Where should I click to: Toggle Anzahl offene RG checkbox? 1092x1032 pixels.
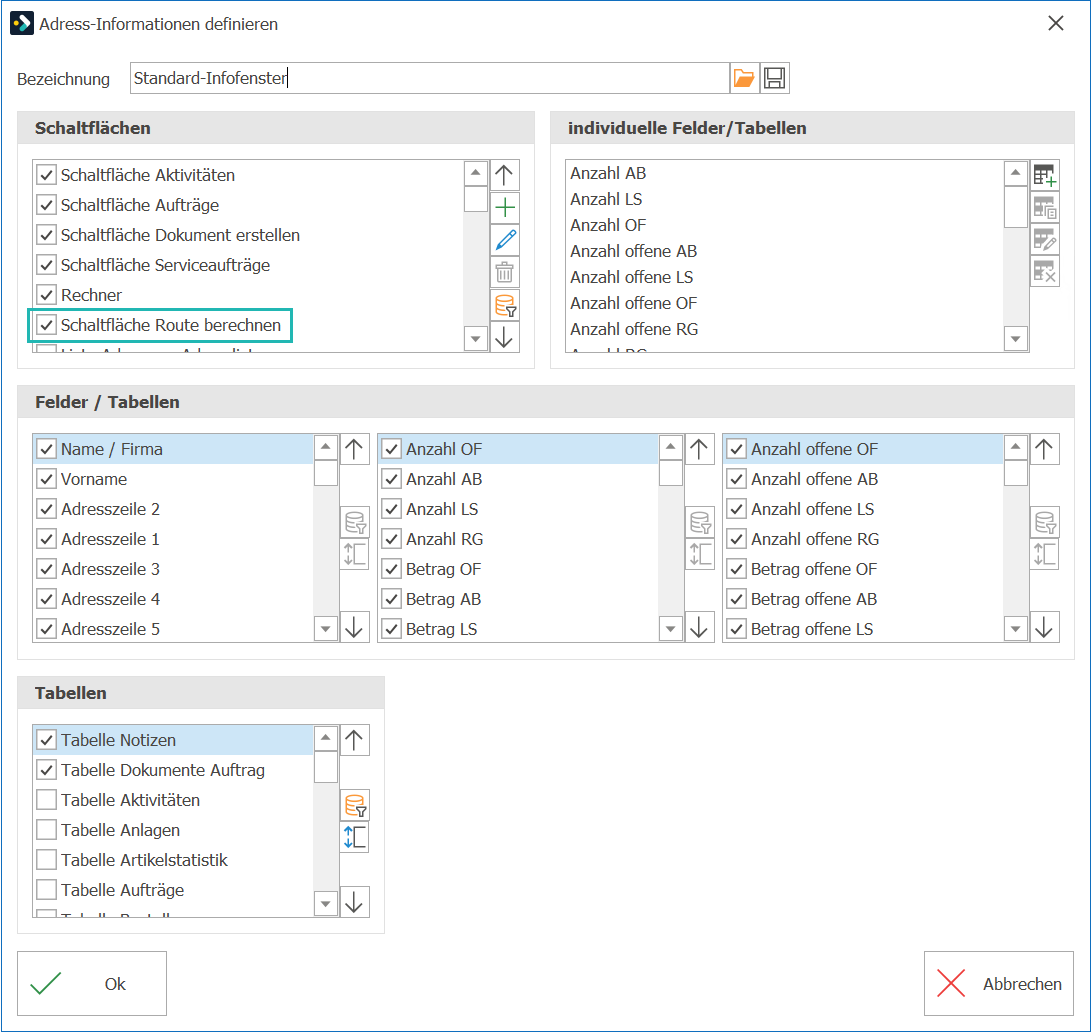pos(737,539)
